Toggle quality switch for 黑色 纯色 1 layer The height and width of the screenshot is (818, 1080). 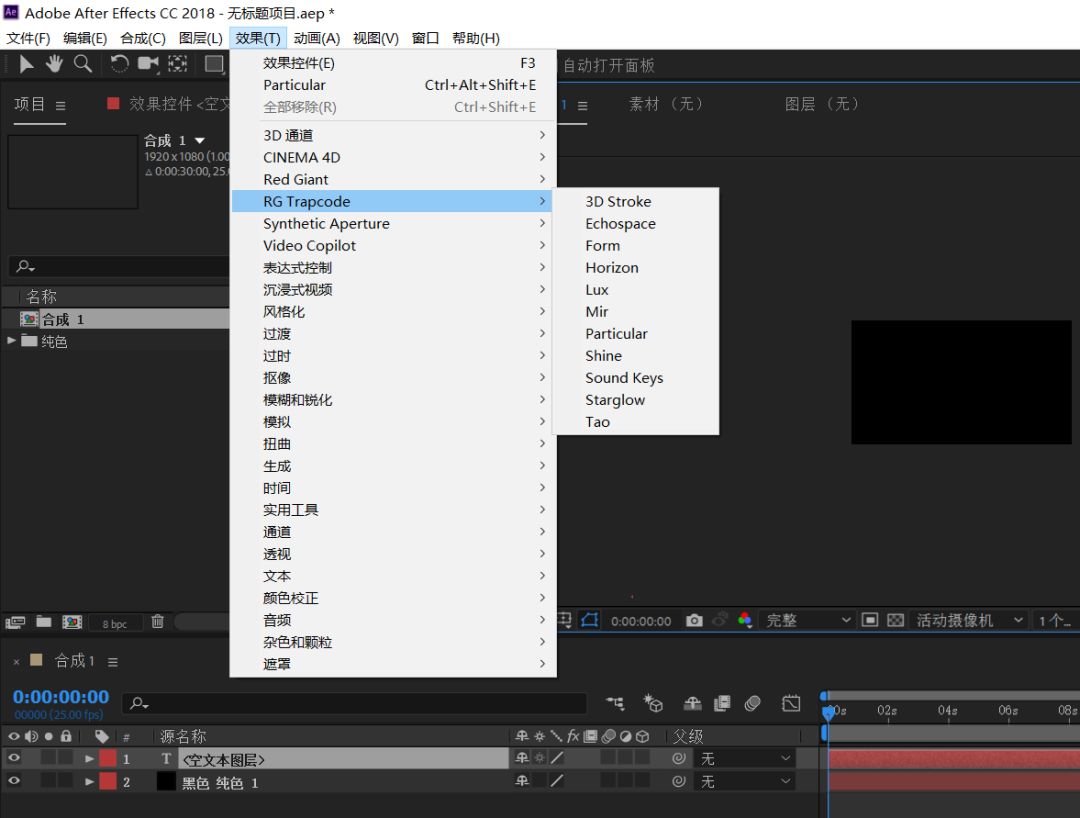click(557, 782)
